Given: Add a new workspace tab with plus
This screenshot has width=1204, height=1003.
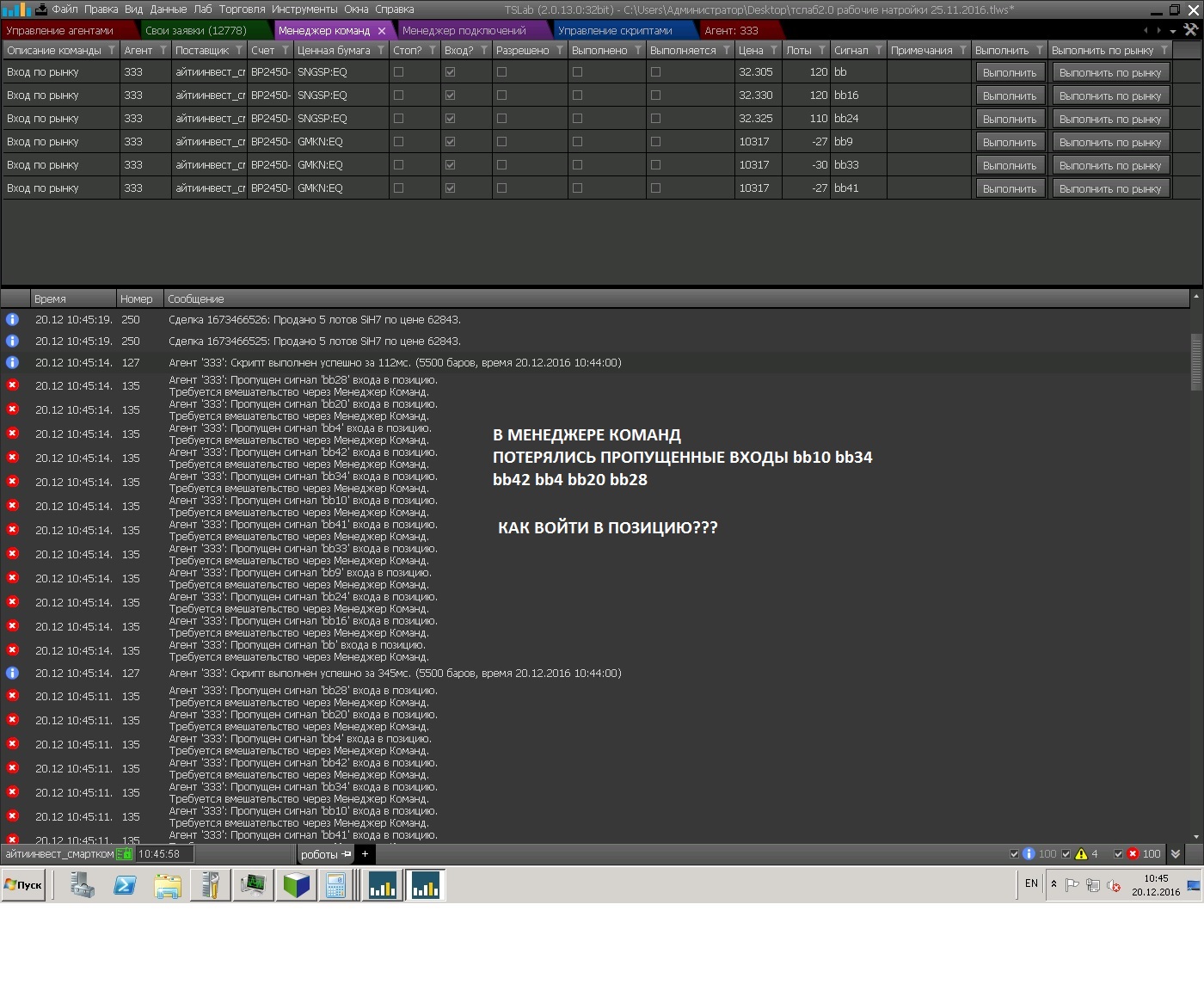Looking at the screenshot, I should (365, 854).
